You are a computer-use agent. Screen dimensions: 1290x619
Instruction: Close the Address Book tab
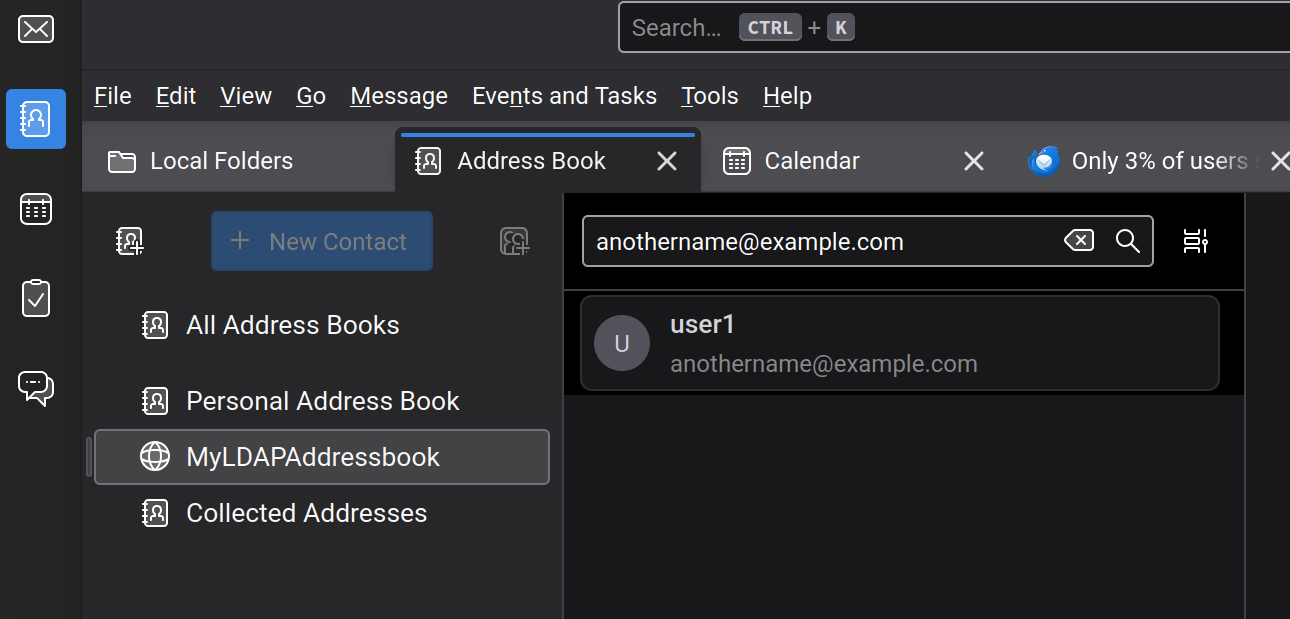pos(667,161)
